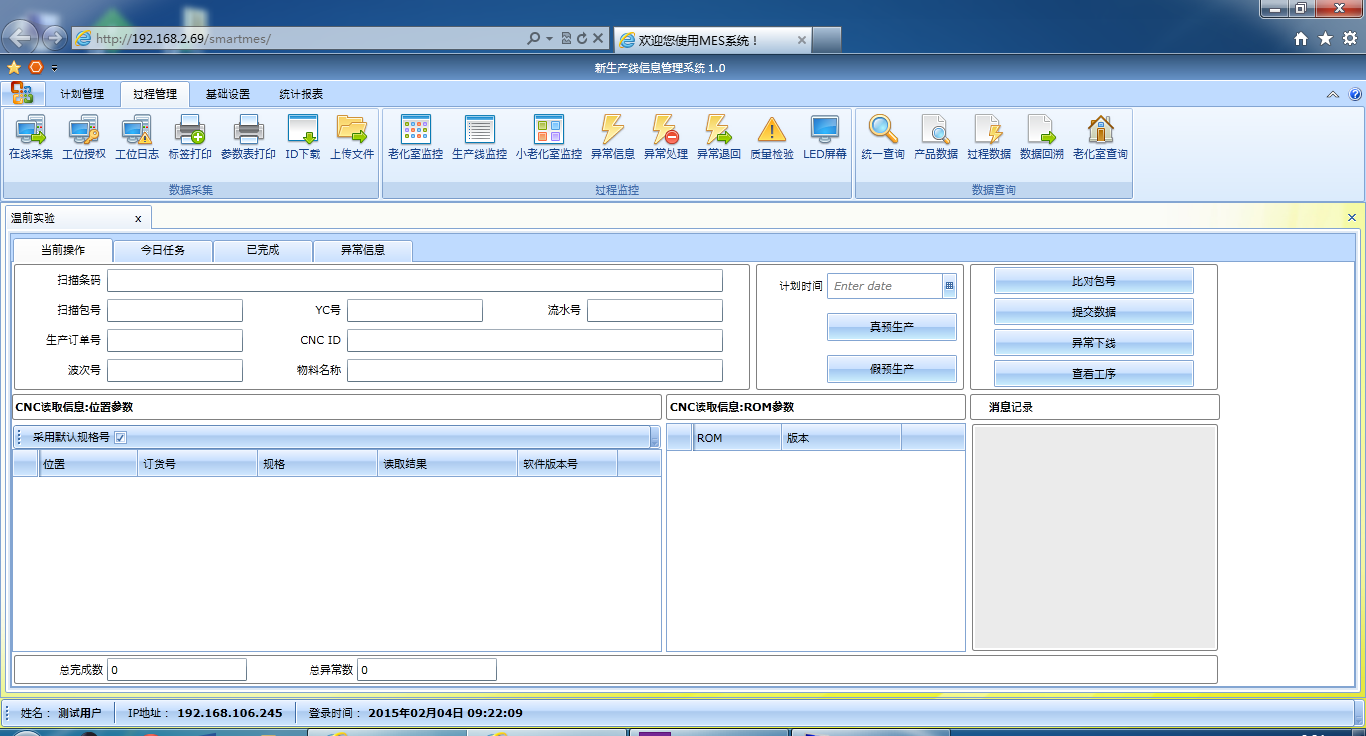Click the 提交数据 submit data button
Screen dimensions: 1366x736
click(1093, 312)
